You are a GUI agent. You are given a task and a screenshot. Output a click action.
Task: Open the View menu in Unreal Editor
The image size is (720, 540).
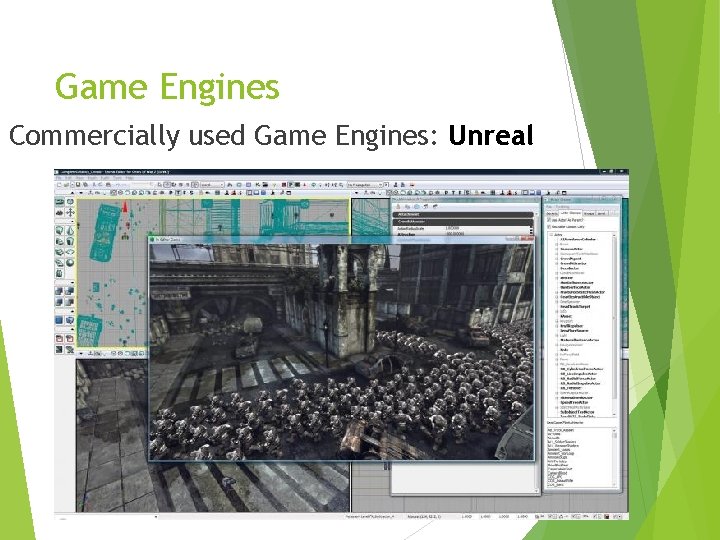pos(80,178)
